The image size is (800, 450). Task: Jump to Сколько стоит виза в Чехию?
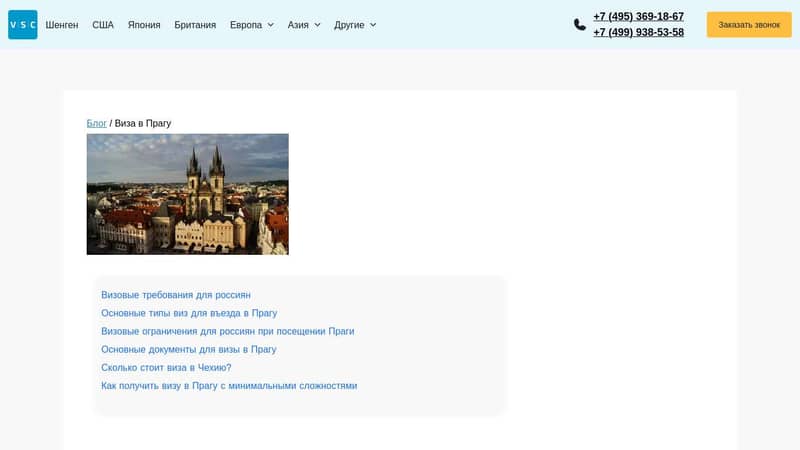(166, 367)
